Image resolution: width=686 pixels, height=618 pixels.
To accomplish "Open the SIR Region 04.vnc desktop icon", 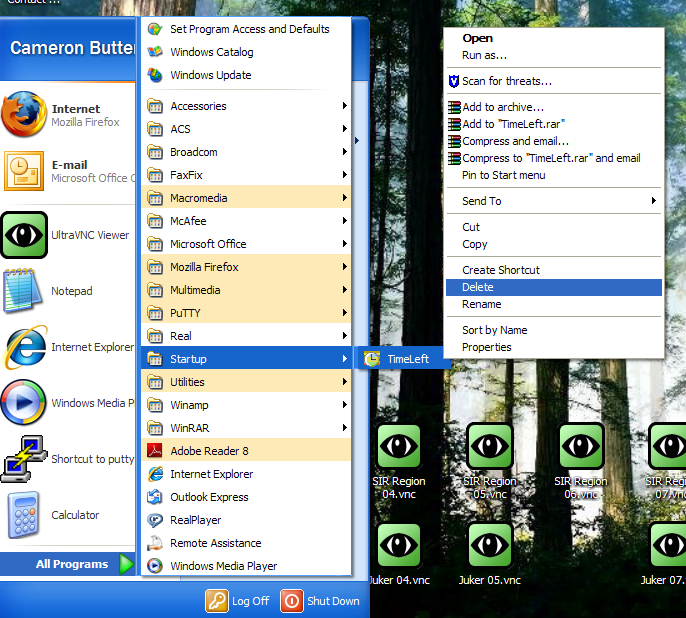I will coord(399,462).
